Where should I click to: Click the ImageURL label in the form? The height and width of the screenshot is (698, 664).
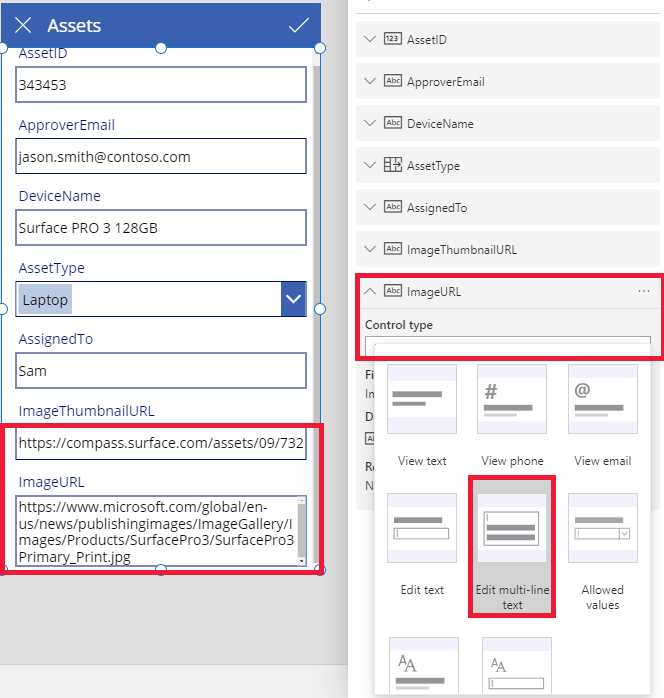pos(52,482)
